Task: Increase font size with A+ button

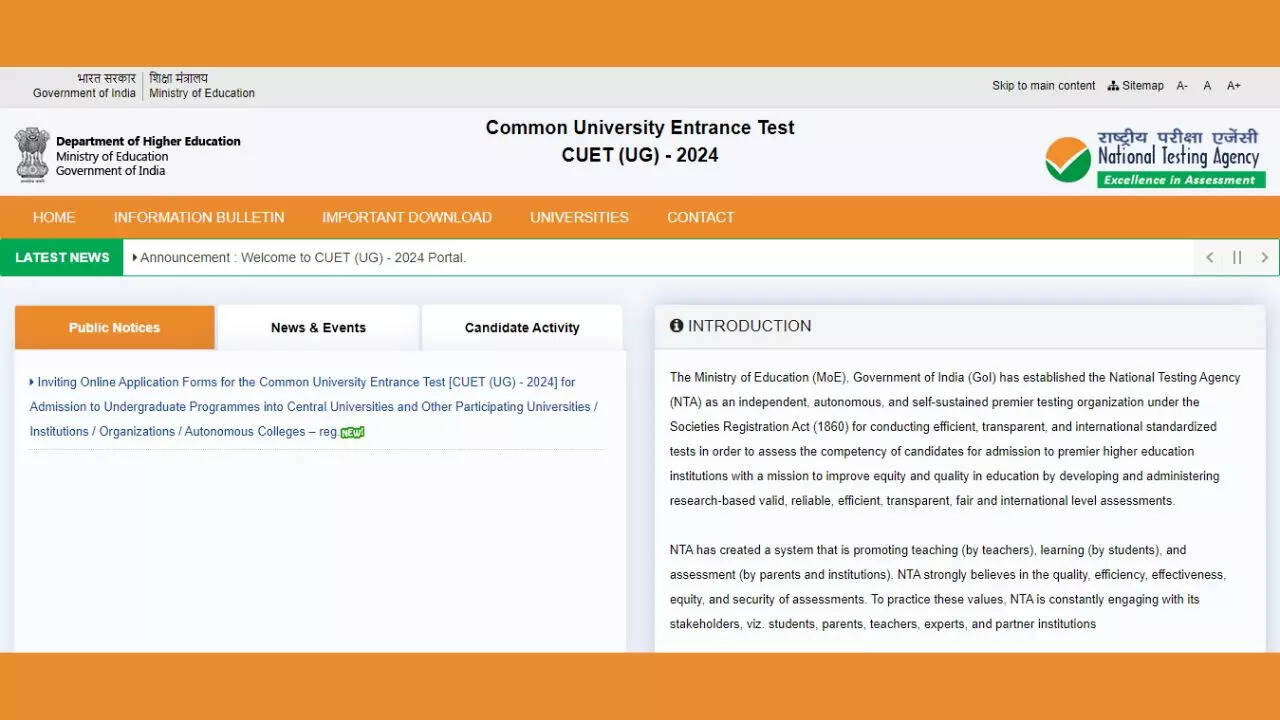Action: [1234, 86]
